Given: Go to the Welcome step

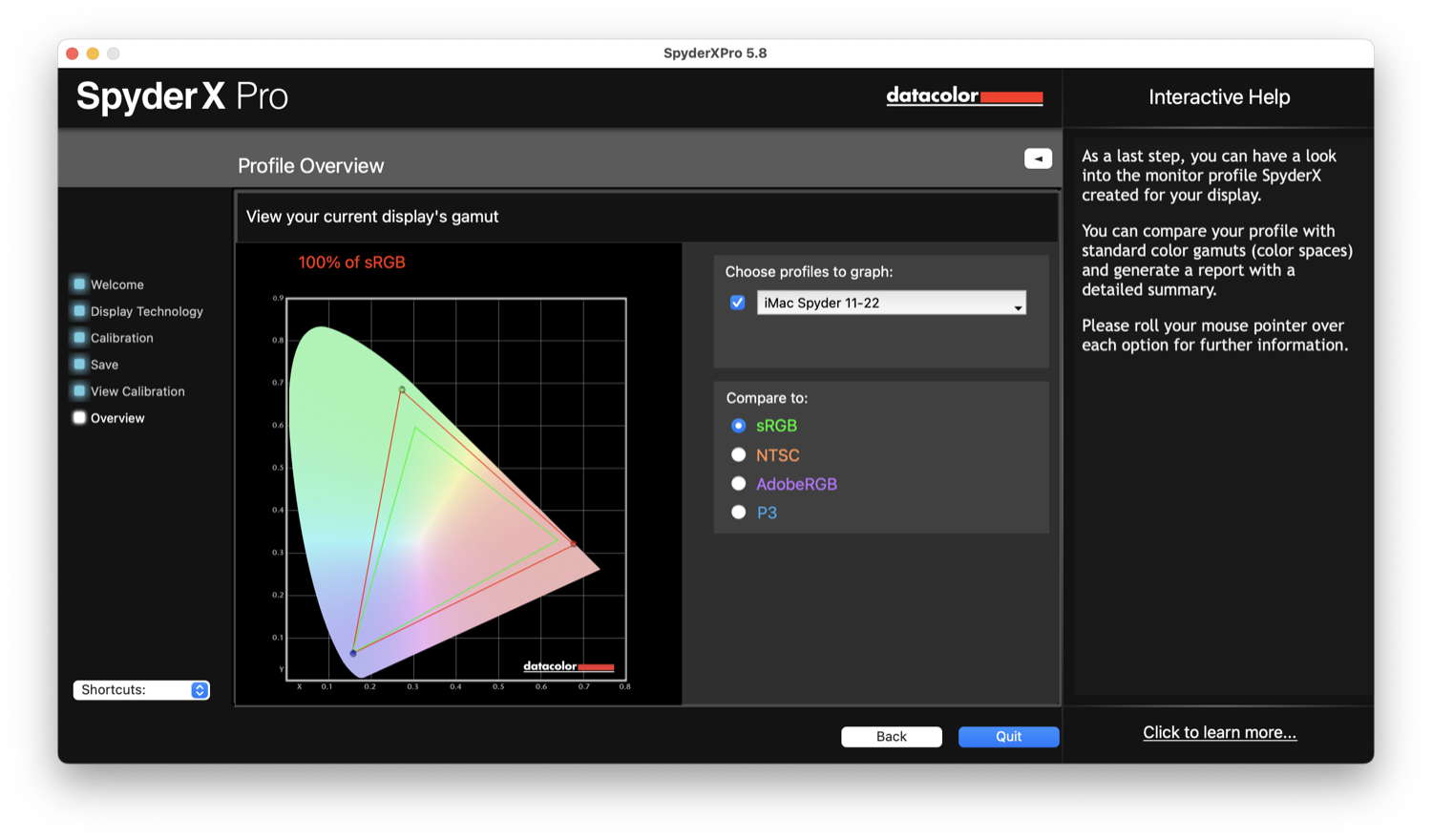Looking at the screenshot, I should pyautogui.click(x=116, y=284).
